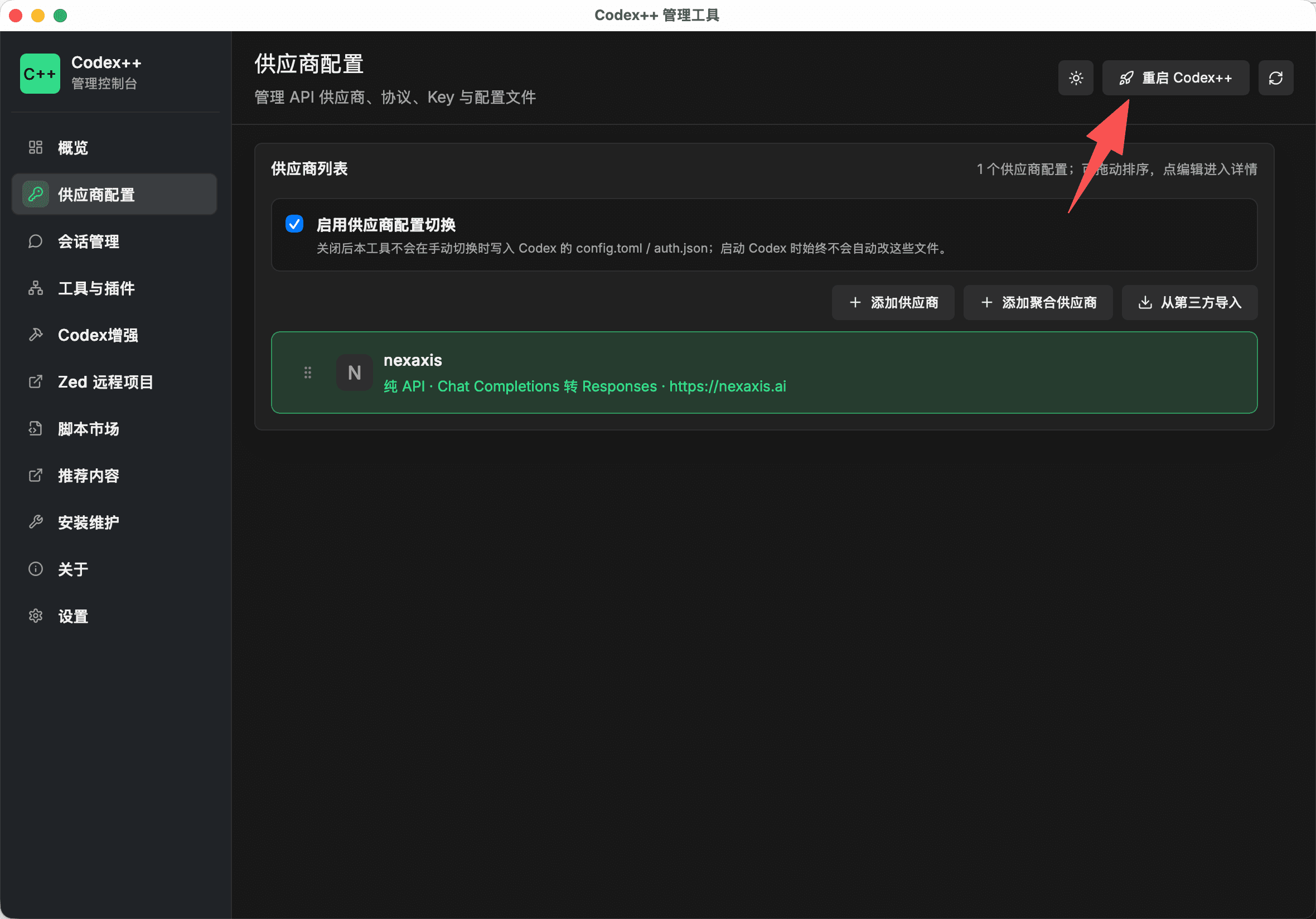
Task: Click 添加聚合供应商 button
Action: 1037,302
